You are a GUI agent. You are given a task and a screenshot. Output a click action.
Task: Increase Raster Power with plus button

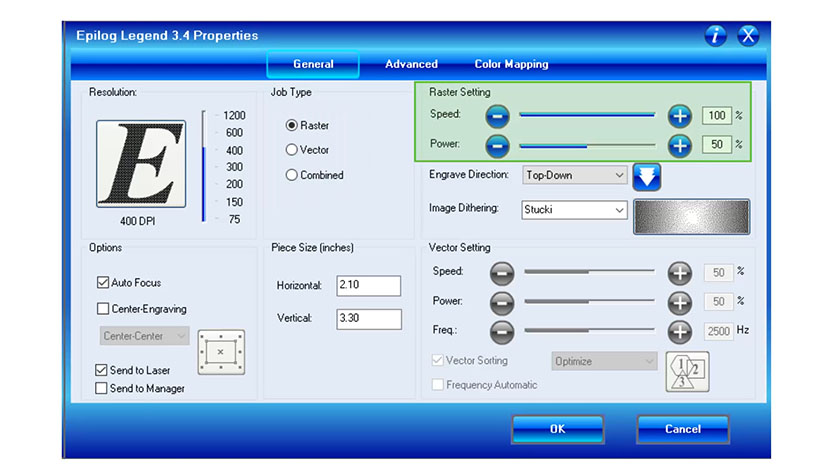tap(680, 145)
